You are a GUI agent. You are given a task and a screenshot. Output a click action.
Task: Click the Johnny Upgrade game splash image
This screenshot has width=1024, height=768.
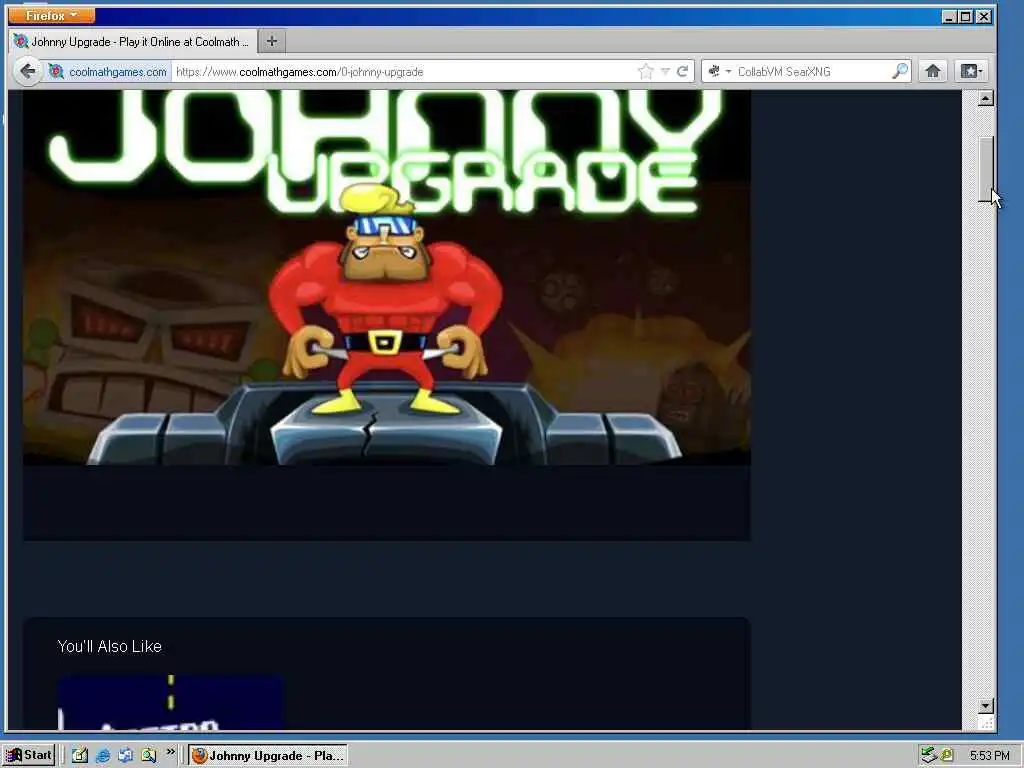click(x=387, y=278)
